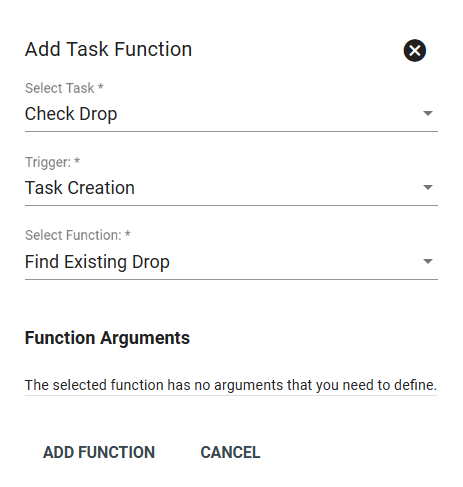Click the Add Task Function title

click(109, 49)
